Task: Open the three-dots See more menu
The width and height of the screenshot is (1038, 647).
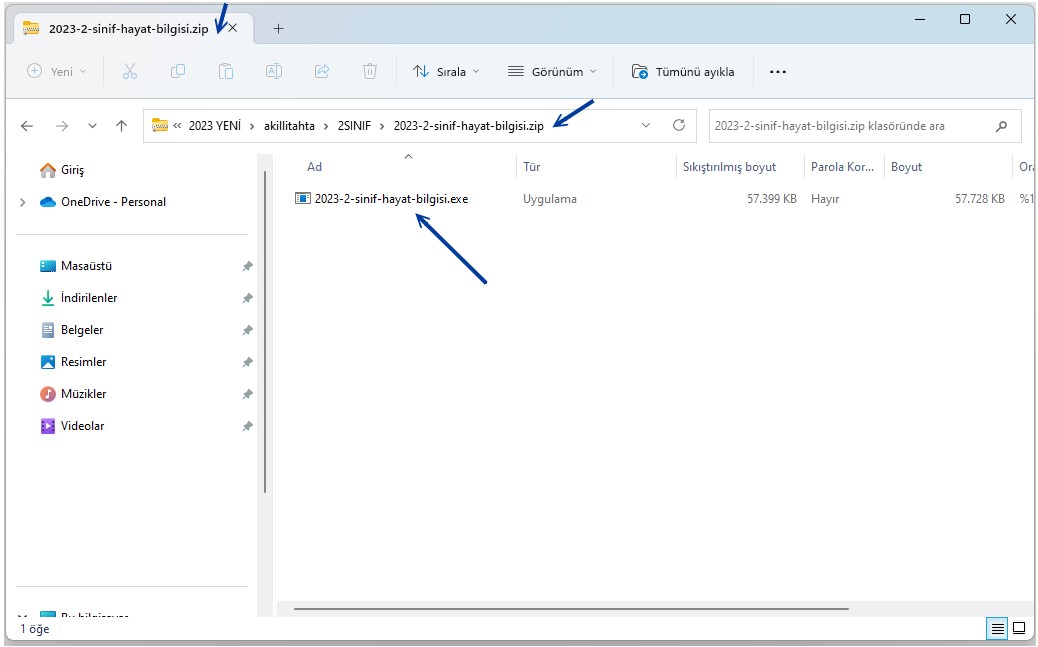Action: click(x=778, y=71)
